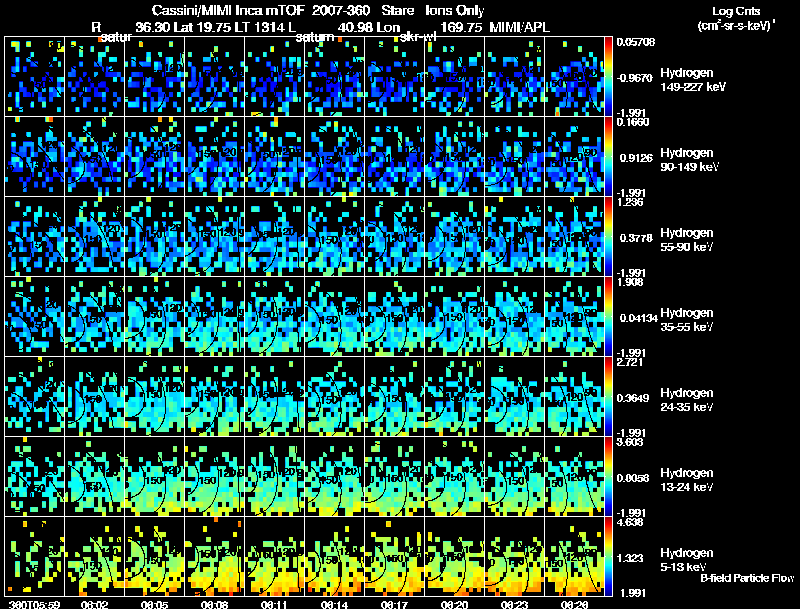Image resolution: width=800 pixels, height=609 pixels.
Task: Open the 90-149 keV panel at 06:20
Action: pyautogui.click(x=455, y=157)
